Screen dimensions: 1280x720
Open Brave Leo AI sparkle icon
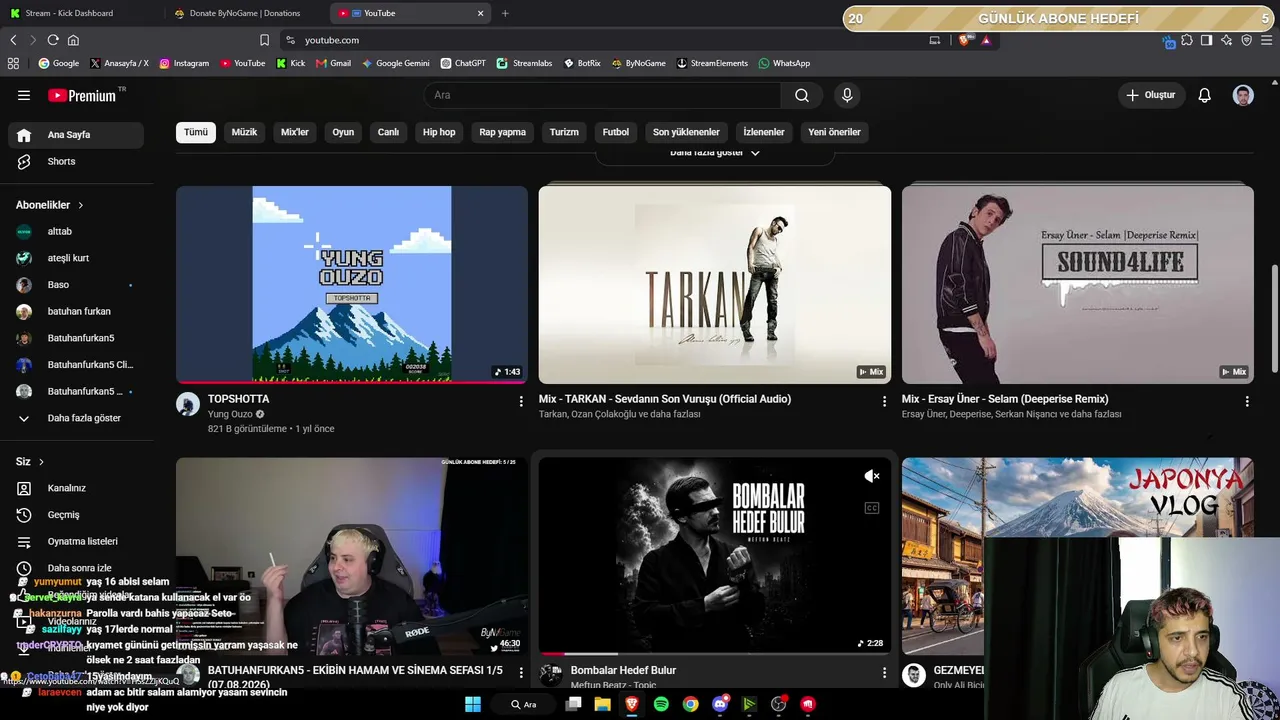tap(1227, 40)
